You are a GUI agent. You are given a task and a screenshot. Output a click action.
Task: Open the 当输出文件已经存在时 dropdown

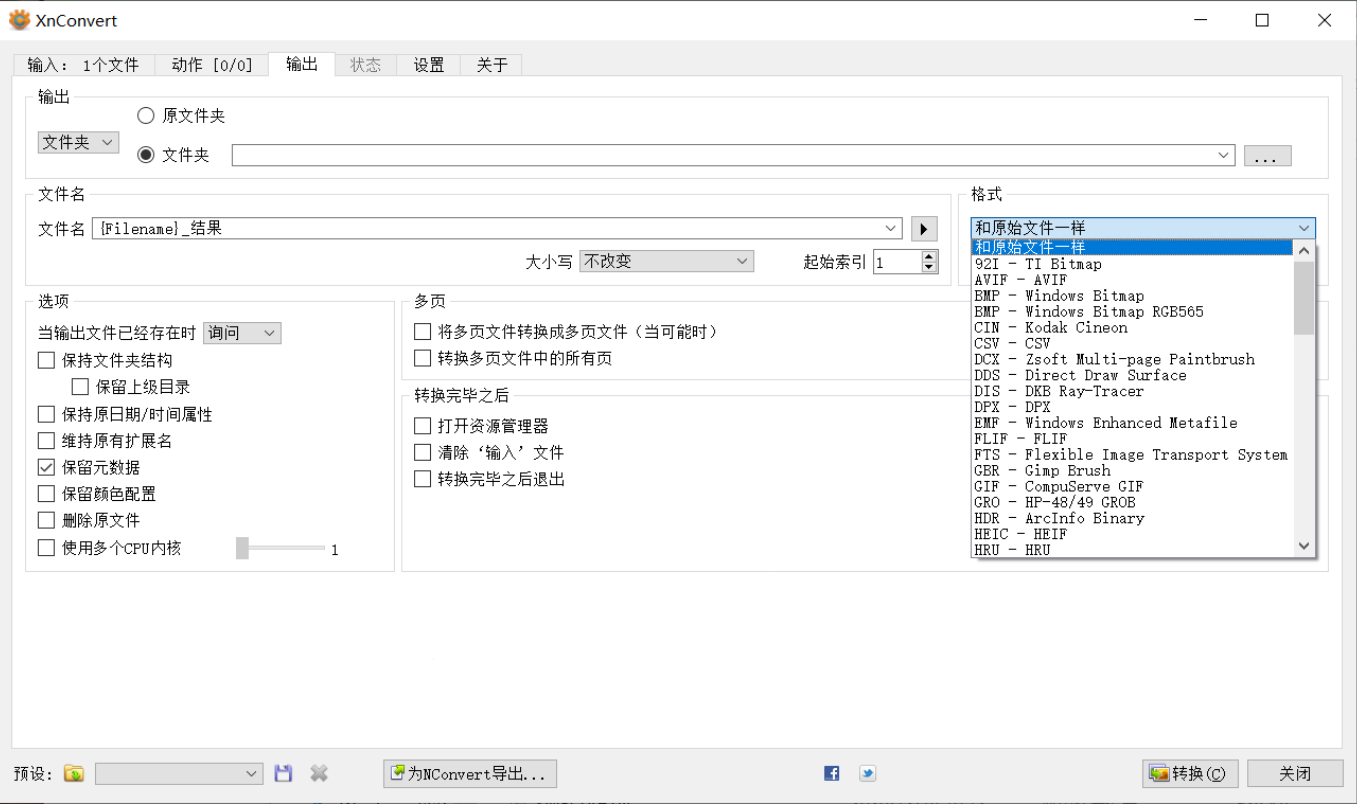click(241, 332)
